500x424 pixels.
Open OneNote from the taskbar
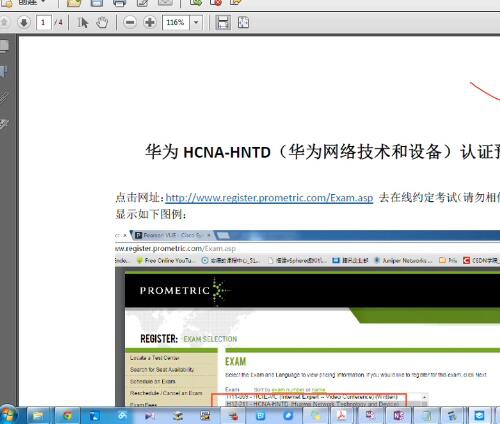pyautogui.click(x=399, y=416)
